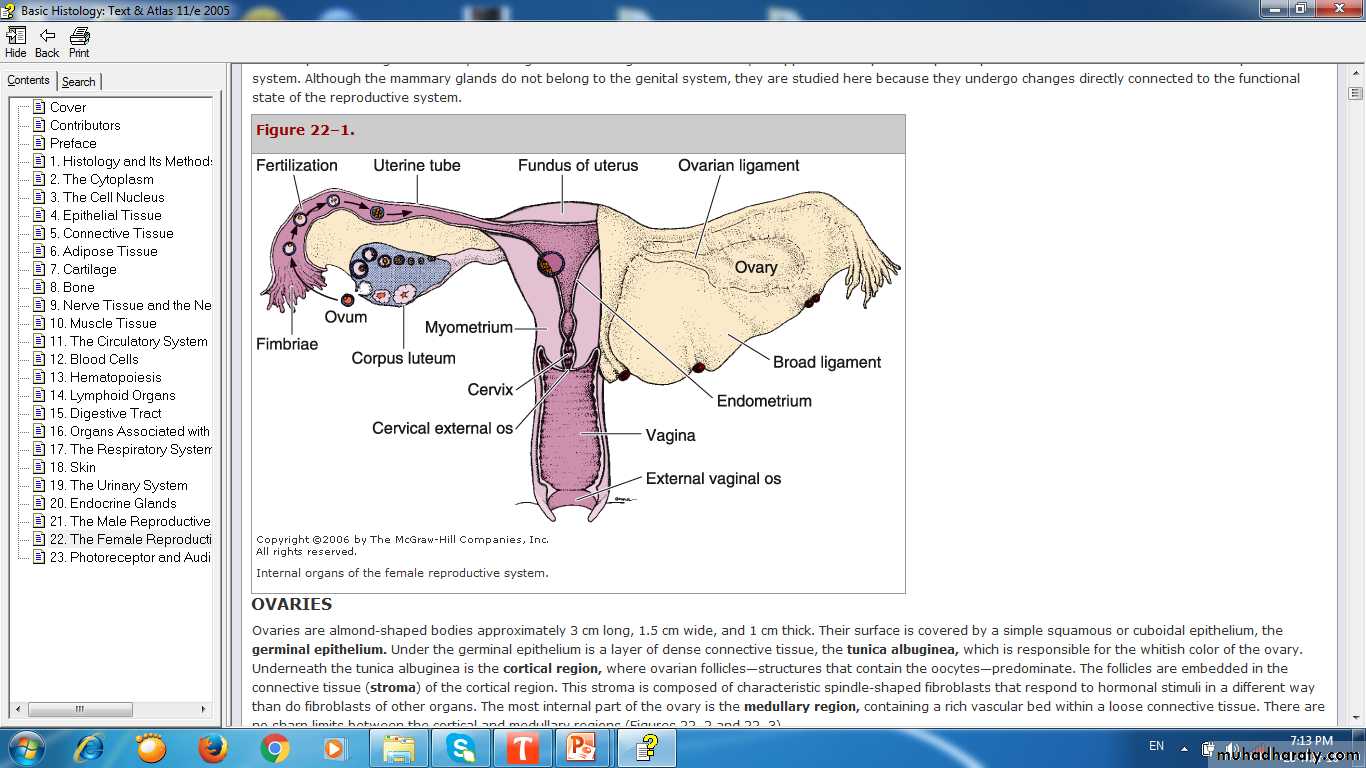Switch to PowerPoint in the taskbar
The width and height of the screenshot is (1366, 768).
[x=585, y=748]
